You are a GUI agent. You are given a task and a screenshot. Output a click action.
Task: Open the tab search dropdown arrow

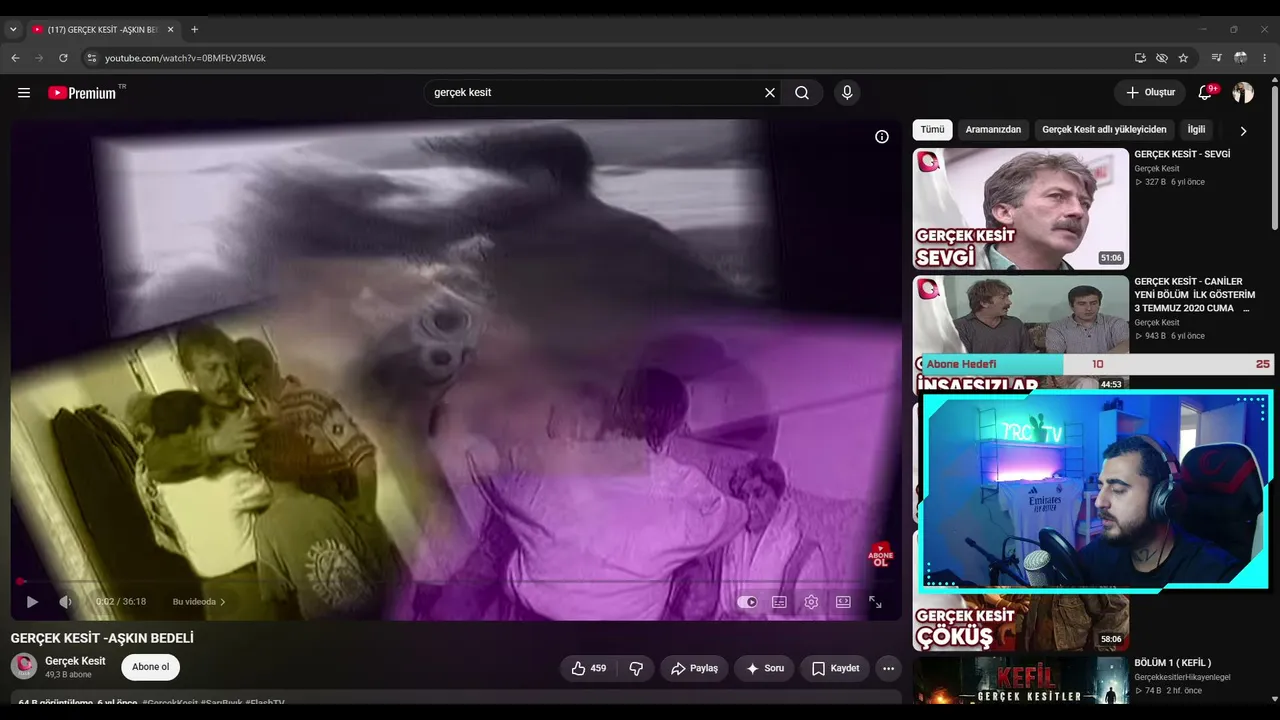coord(13,30)
